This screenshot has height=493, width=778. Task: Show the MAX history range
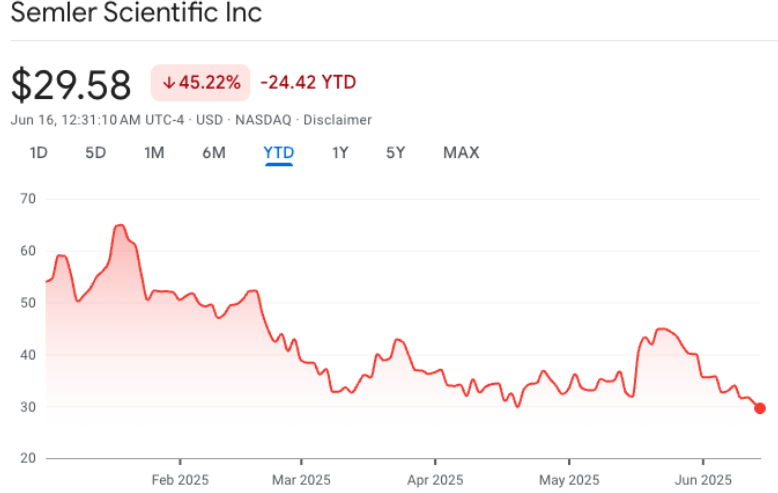pyautogui.click(x=461, y=153)
